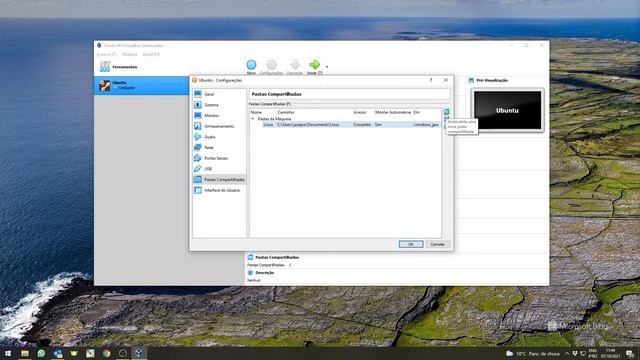Select the Ubuntu virtual machine entry
The image size is (640, 360).
[x=141, y=85]
